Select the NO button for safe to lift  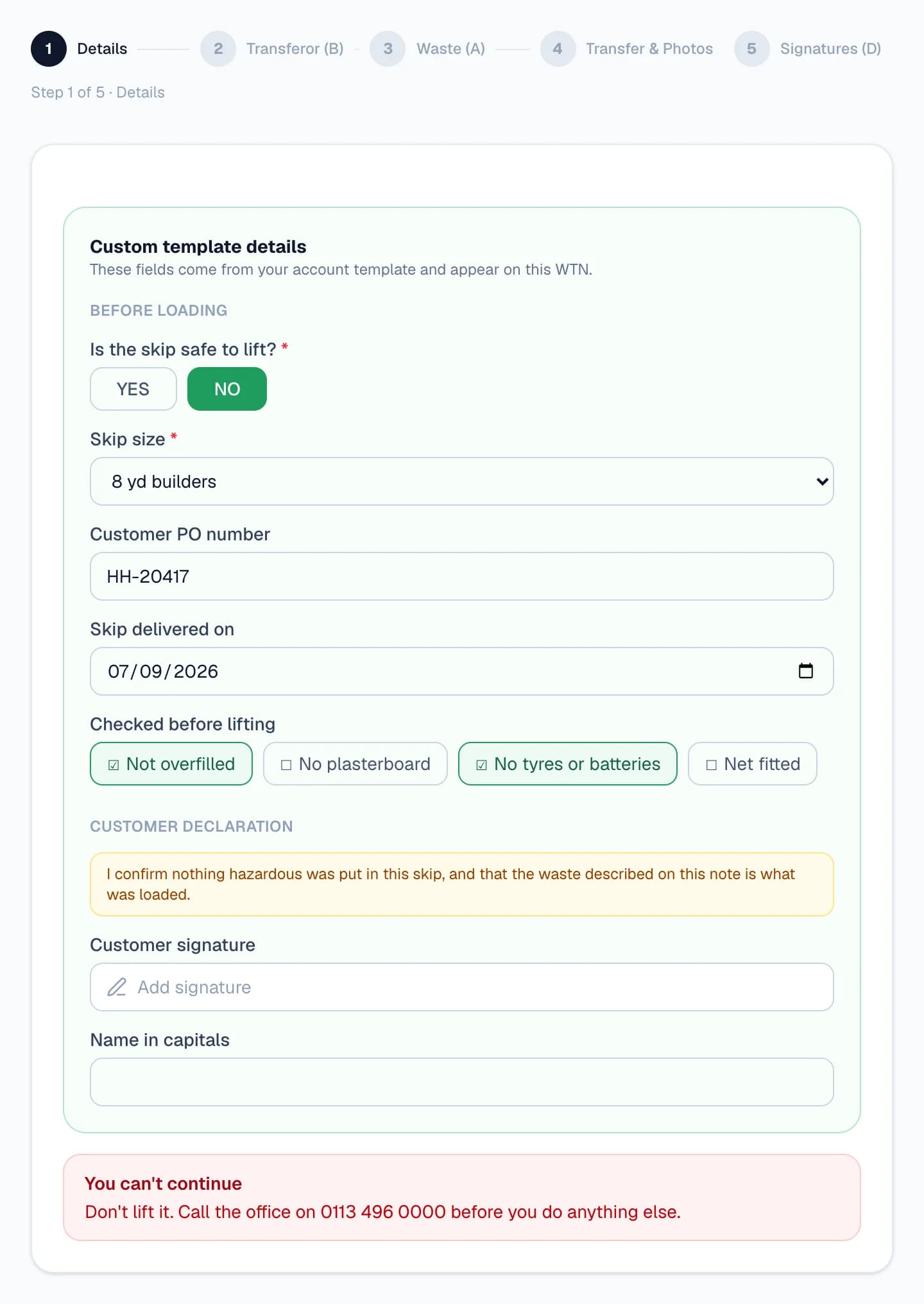[227, 389]
